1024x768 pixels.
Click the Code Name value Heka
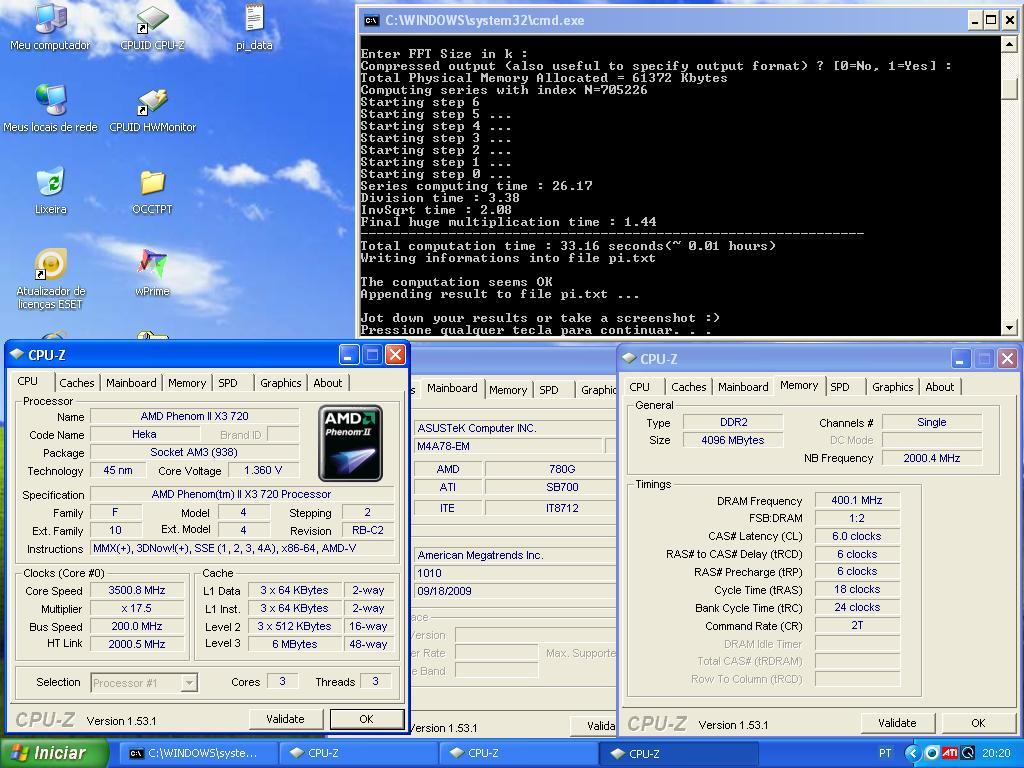(x=144, y=434)
